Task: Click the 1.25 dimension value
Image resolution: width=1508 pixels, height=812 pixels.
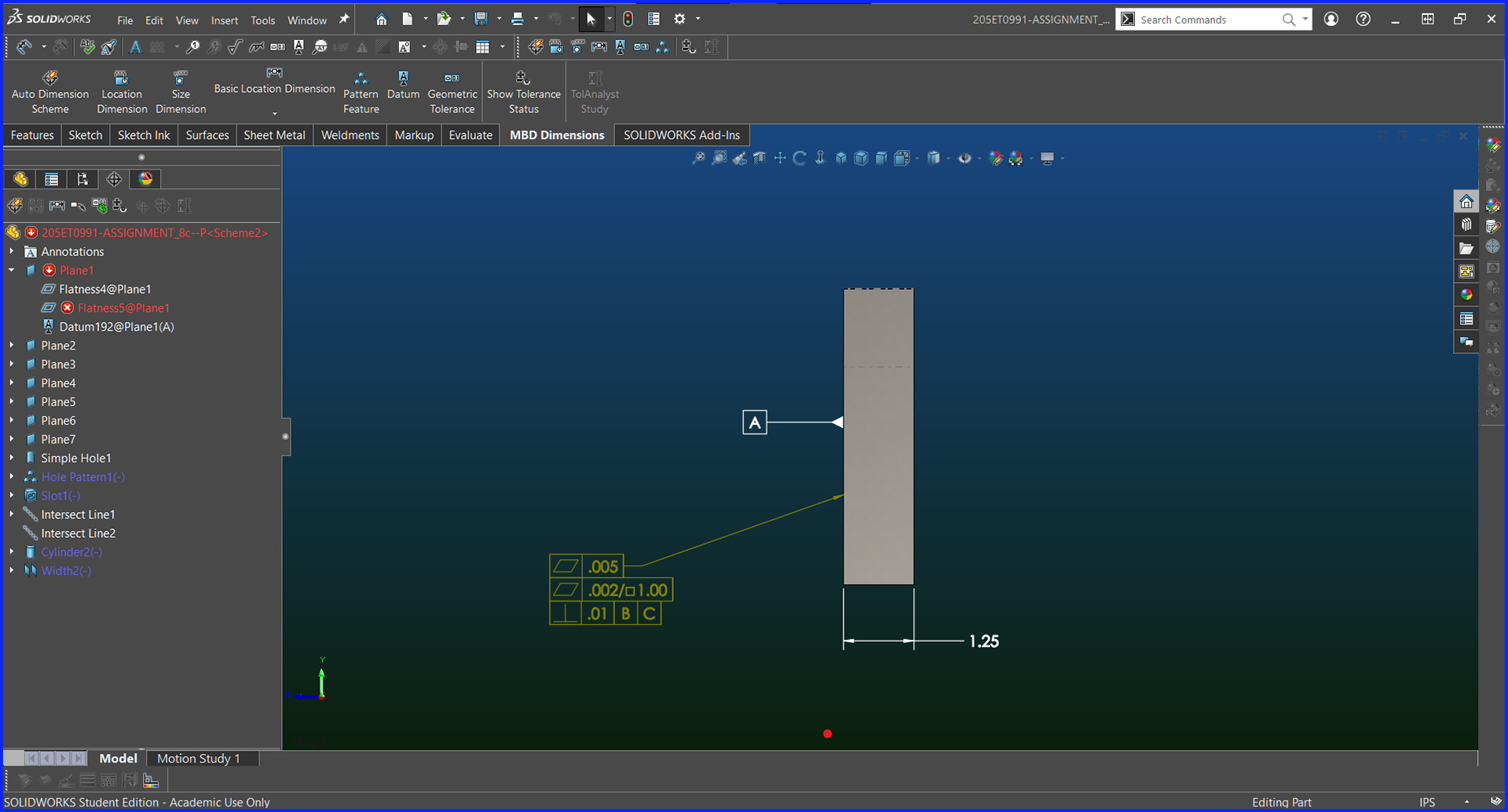Action: point(983,642)
